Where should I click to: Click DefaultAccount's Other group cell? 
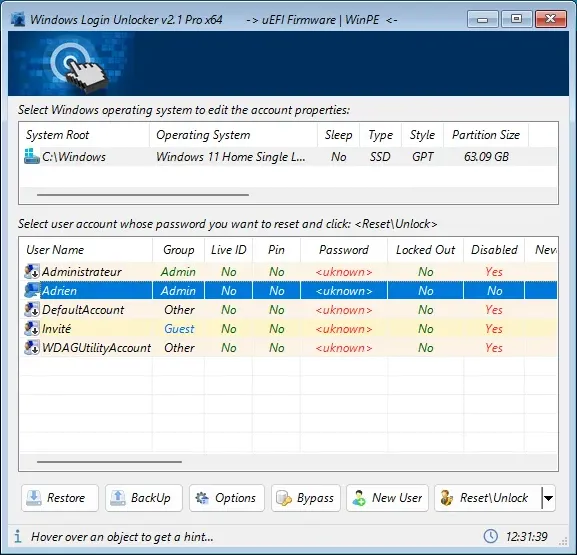[178, 310]
